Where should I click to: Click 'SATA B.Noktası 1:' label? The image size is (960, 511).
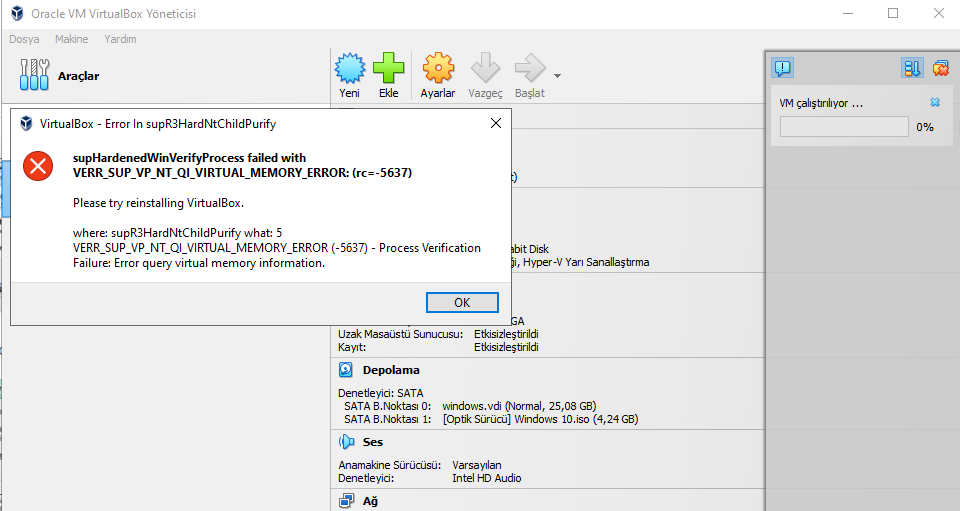coord(388,419)
